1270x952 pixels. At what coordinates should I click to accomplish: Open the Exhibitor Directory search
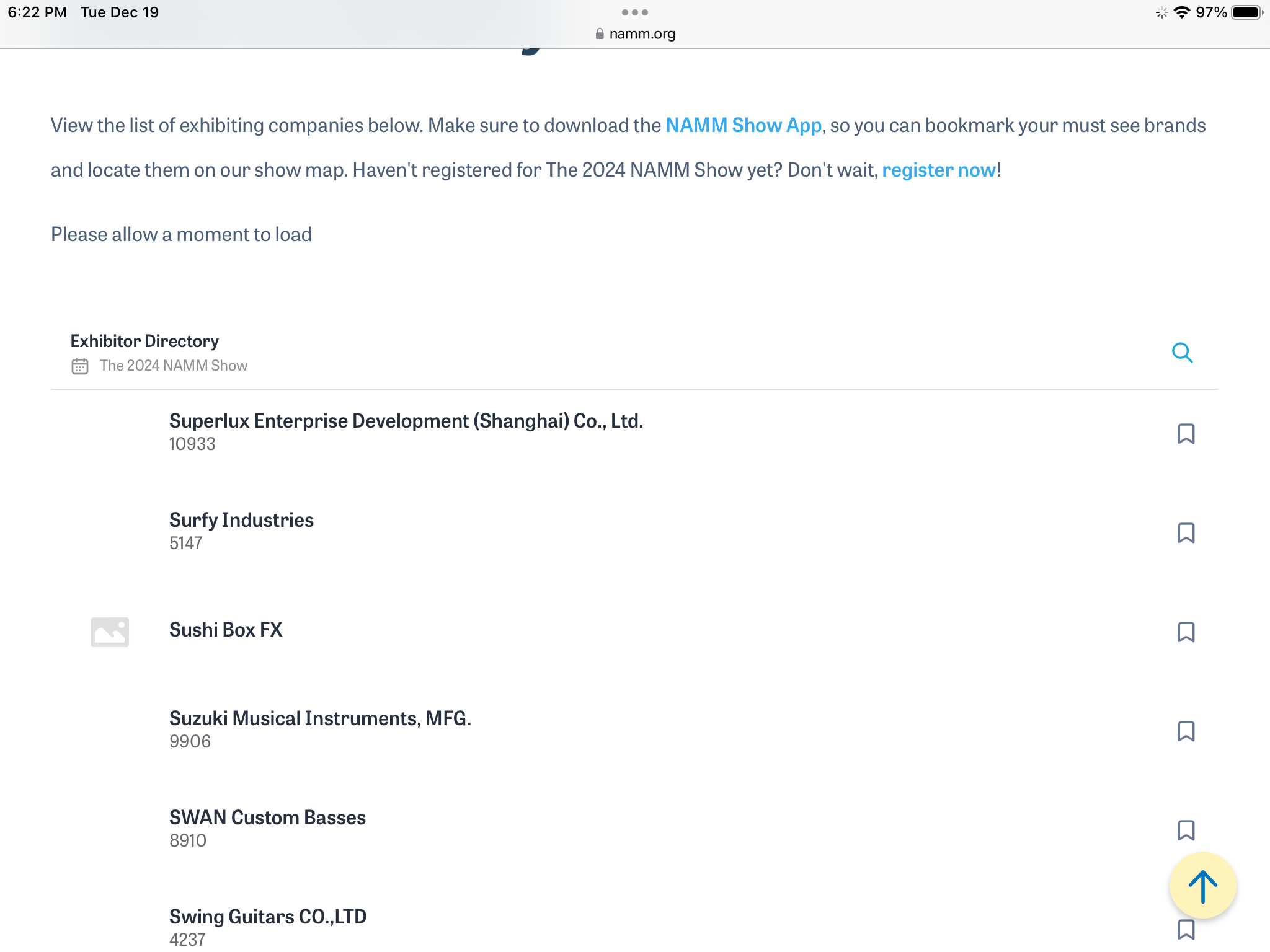(1182, 353)
